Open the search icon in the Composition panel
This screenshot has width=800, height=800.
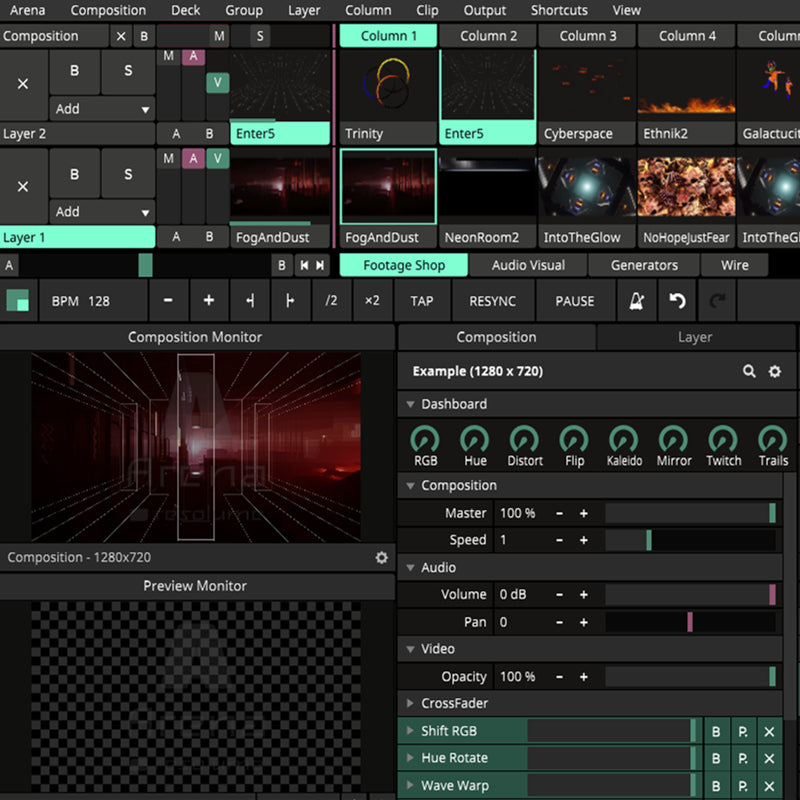coord(749,371)
